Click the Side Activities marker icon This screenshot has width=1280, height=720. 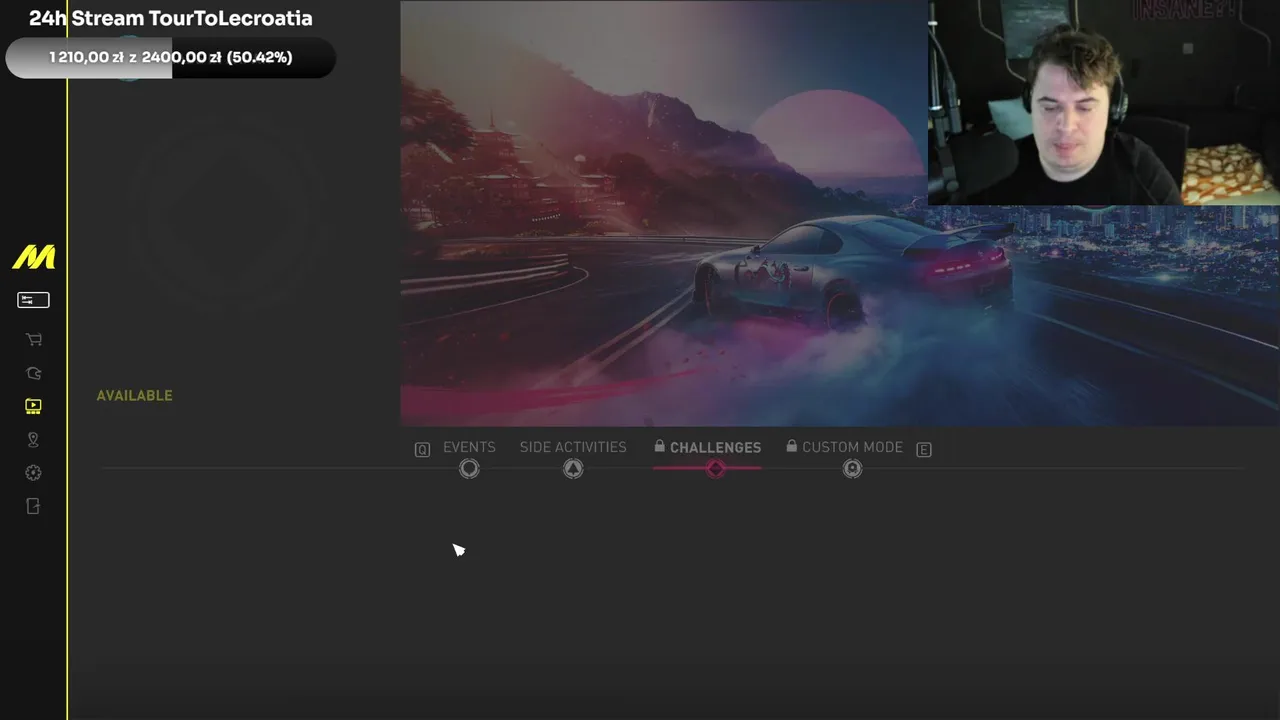click(573, 469)
